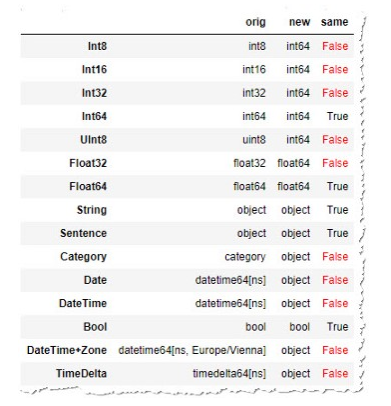Click the 'uint8' orig cell

point(254,139)
